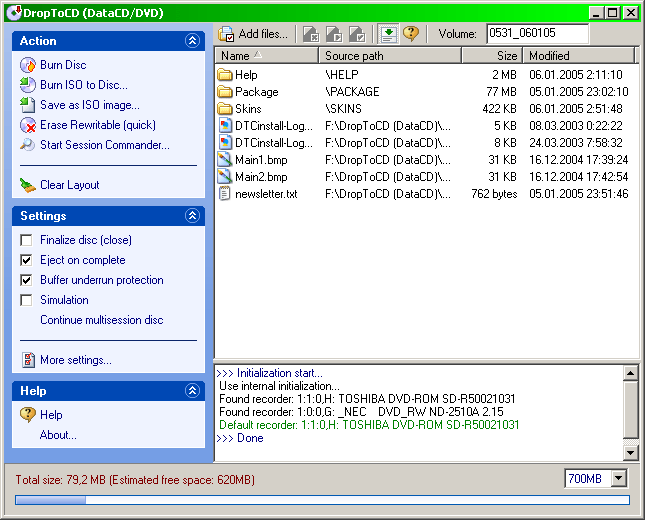Image resolution: width=645 pixels, height=520 pixels.
Task: Collapse the Settings panel chevron
Action: [x=192, y=216]
